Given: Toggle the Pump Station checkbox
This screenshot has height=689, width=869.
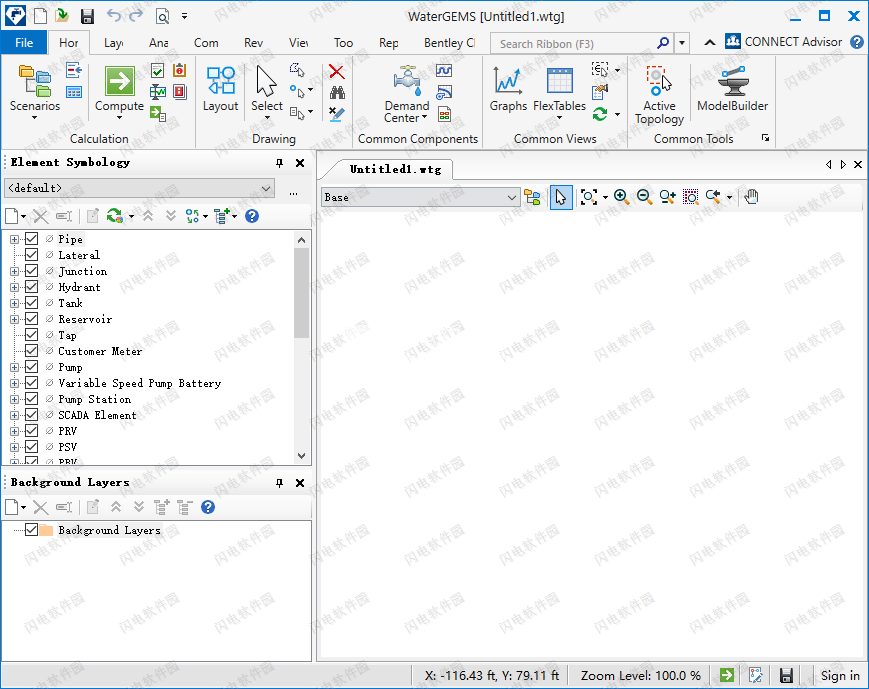Looking at the screenshot, I should 32,399.
